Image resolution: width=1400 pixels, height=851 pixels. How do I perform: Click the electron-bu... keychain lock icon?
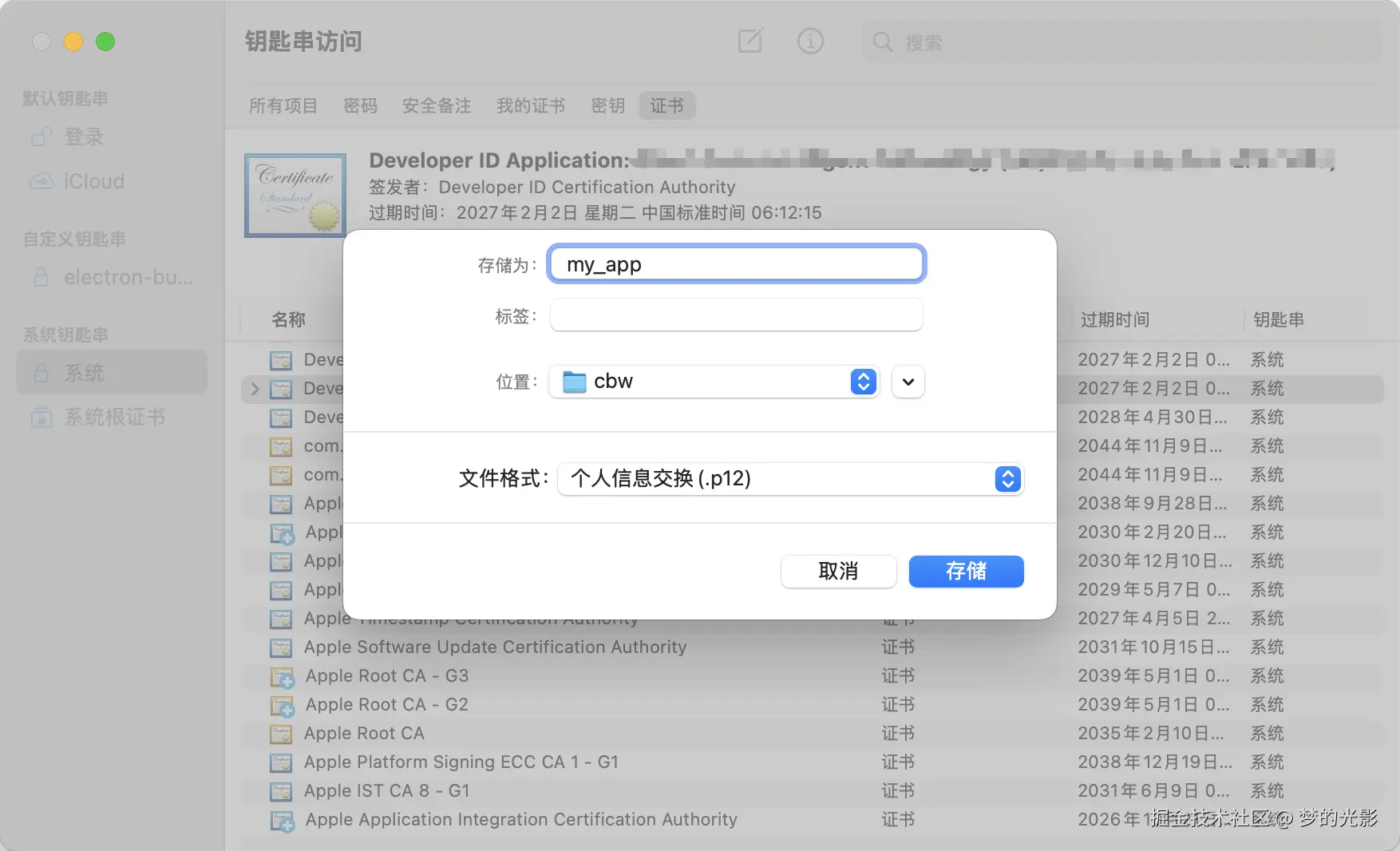42,277
